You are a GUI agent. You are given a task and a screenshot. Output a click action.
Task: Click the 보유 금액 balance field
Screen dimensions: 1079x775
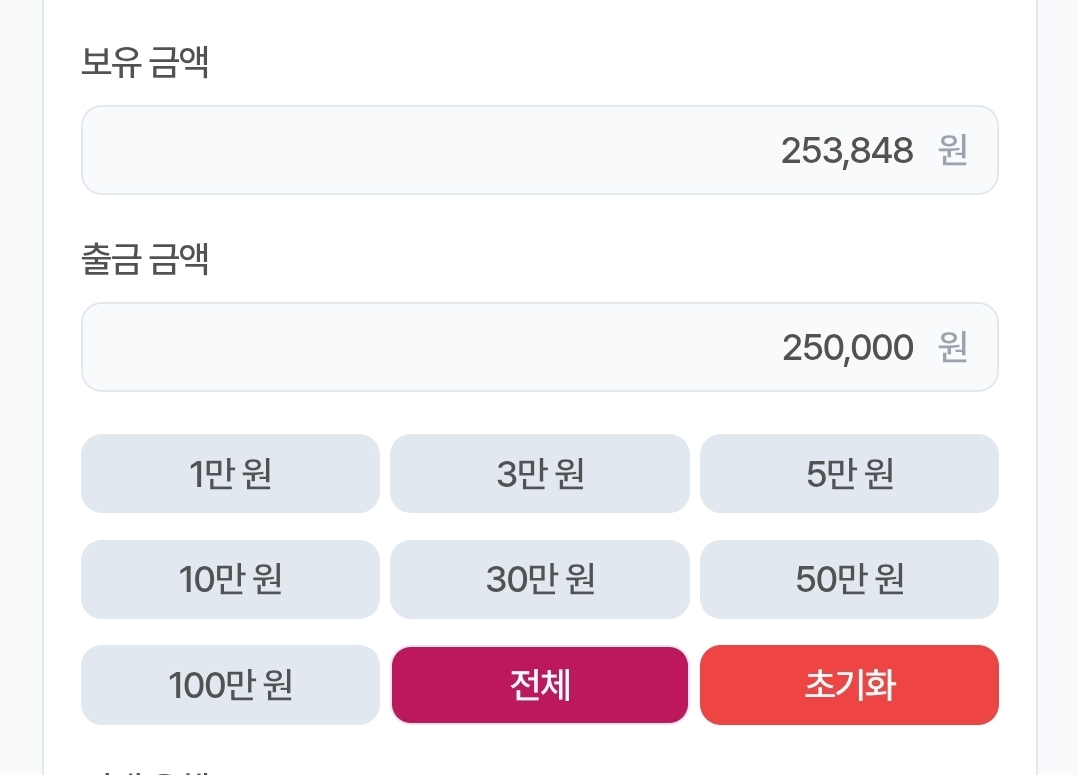[540, 150]
